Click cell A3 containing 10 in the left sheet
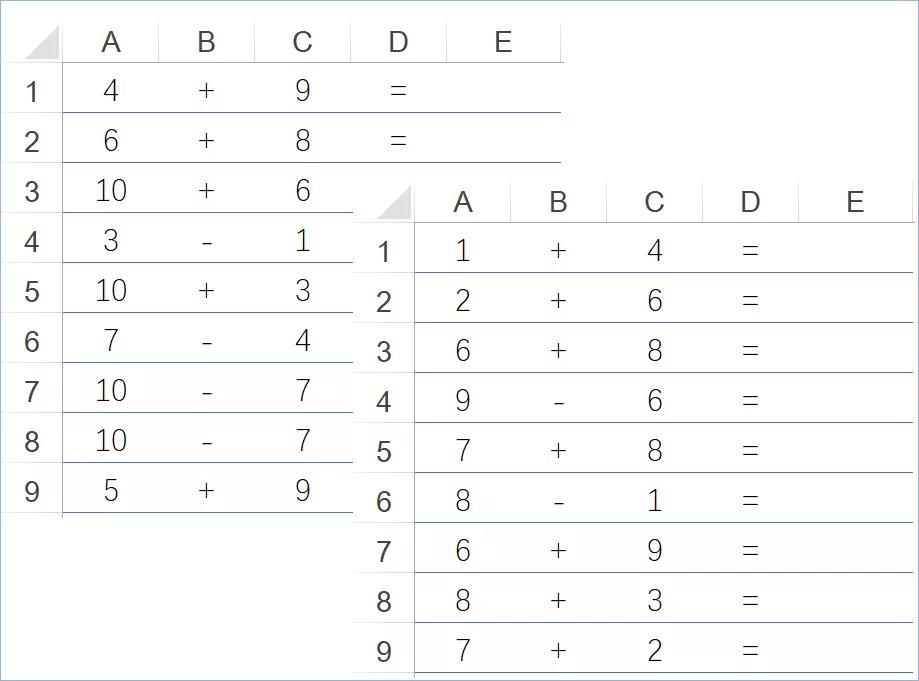919x681 pixels. pyautogui.click(x=111, y=190)
